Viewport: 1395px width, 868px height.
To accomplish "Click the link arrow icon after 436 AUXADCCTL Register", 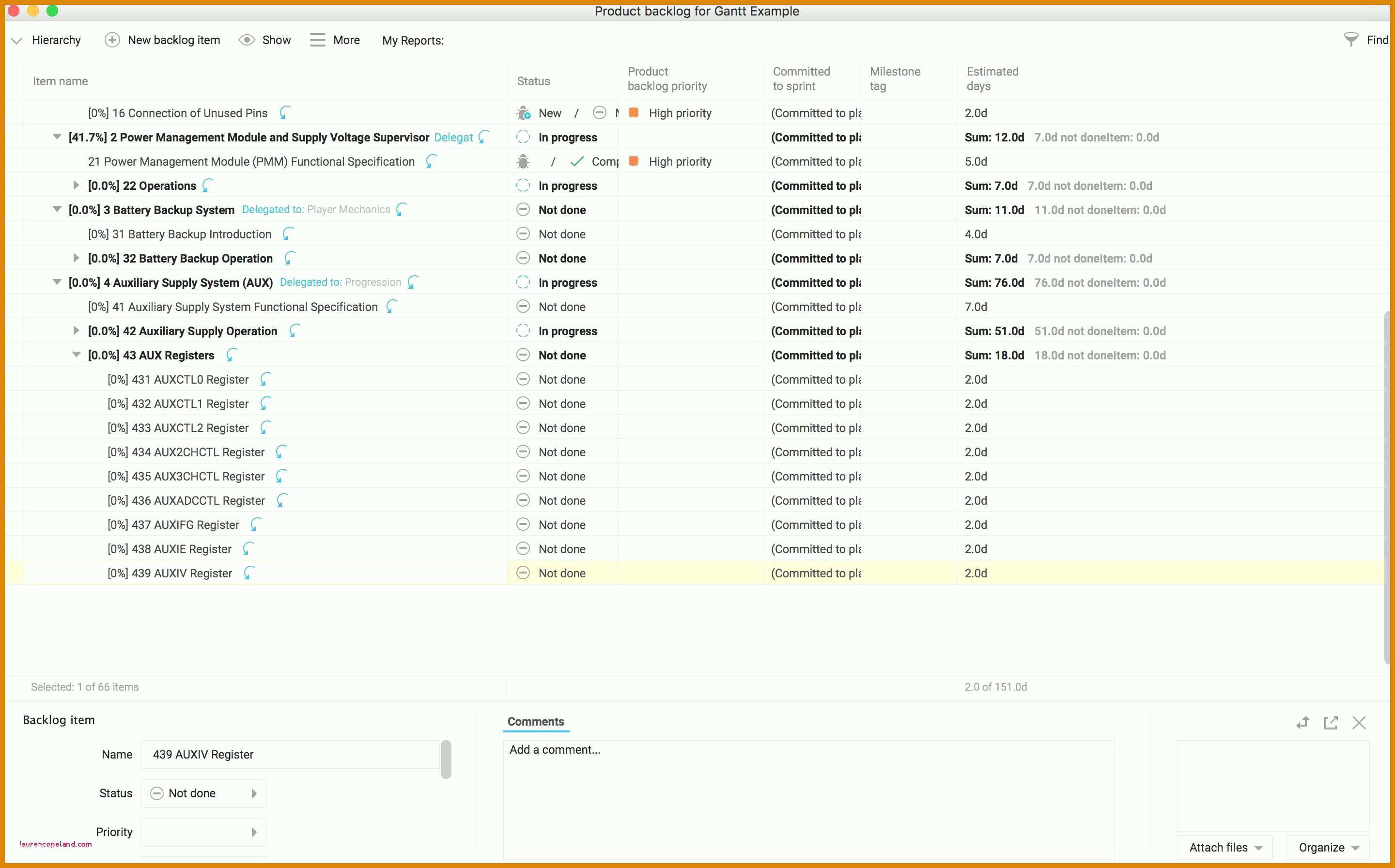I will pyautogui.click(x=282, y=500).
